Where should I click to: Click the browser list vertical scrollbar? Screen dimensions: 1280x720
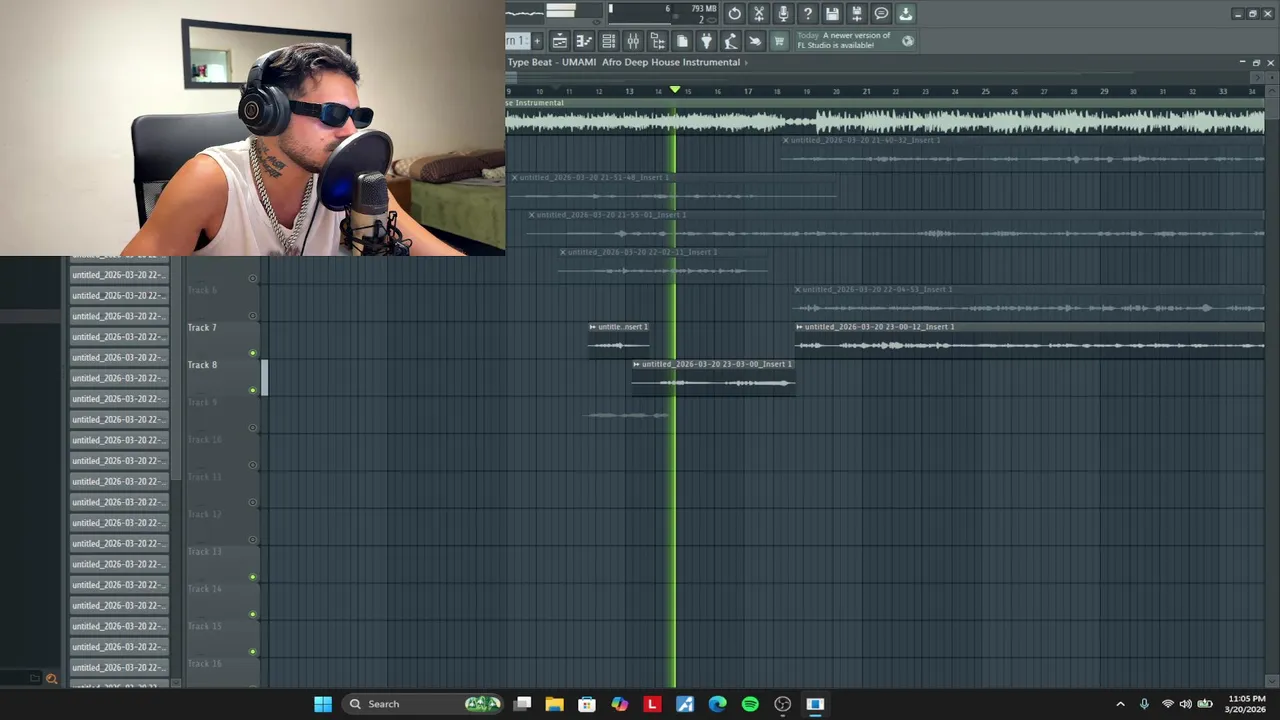coord(177,370)
